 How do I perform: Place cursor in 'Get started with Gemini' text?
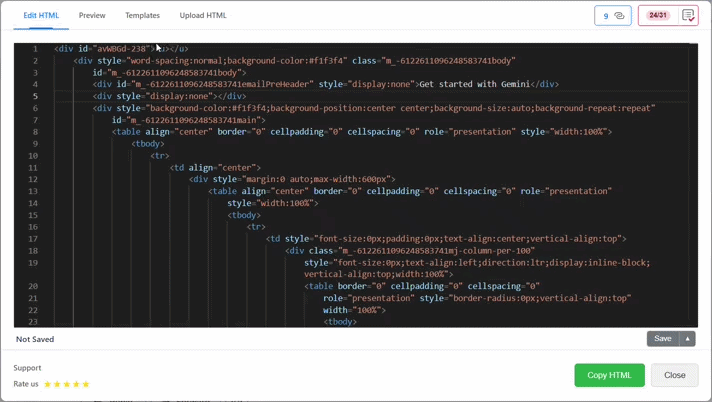(x=475, y=84)
